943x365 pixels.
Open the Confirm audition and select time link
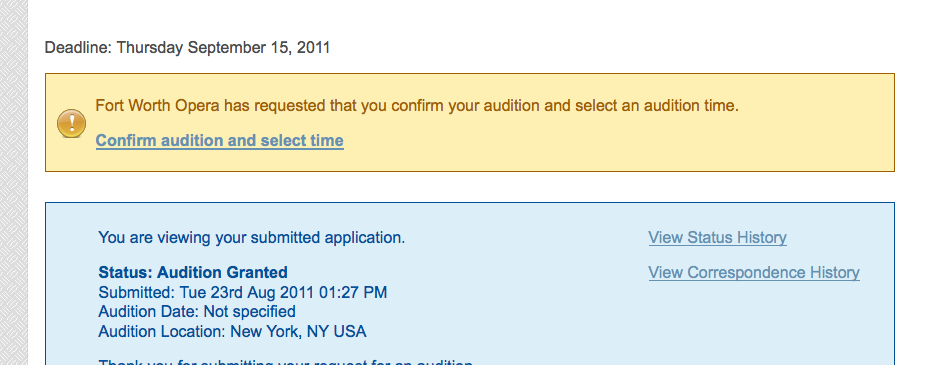[220, 141]
